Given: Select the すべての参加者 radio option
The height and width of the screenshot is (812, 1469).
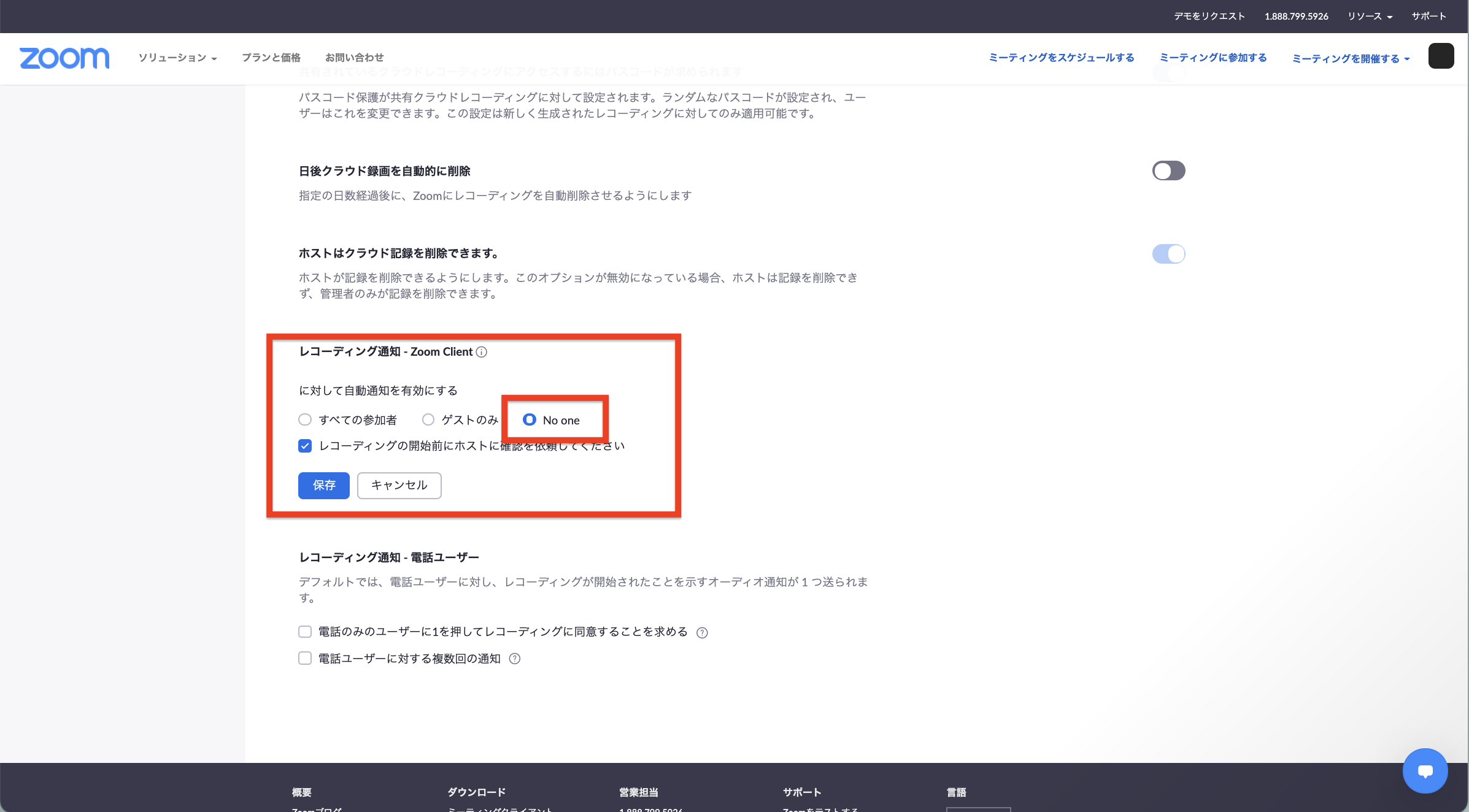Looking at the screenshot, I should 305,420.
